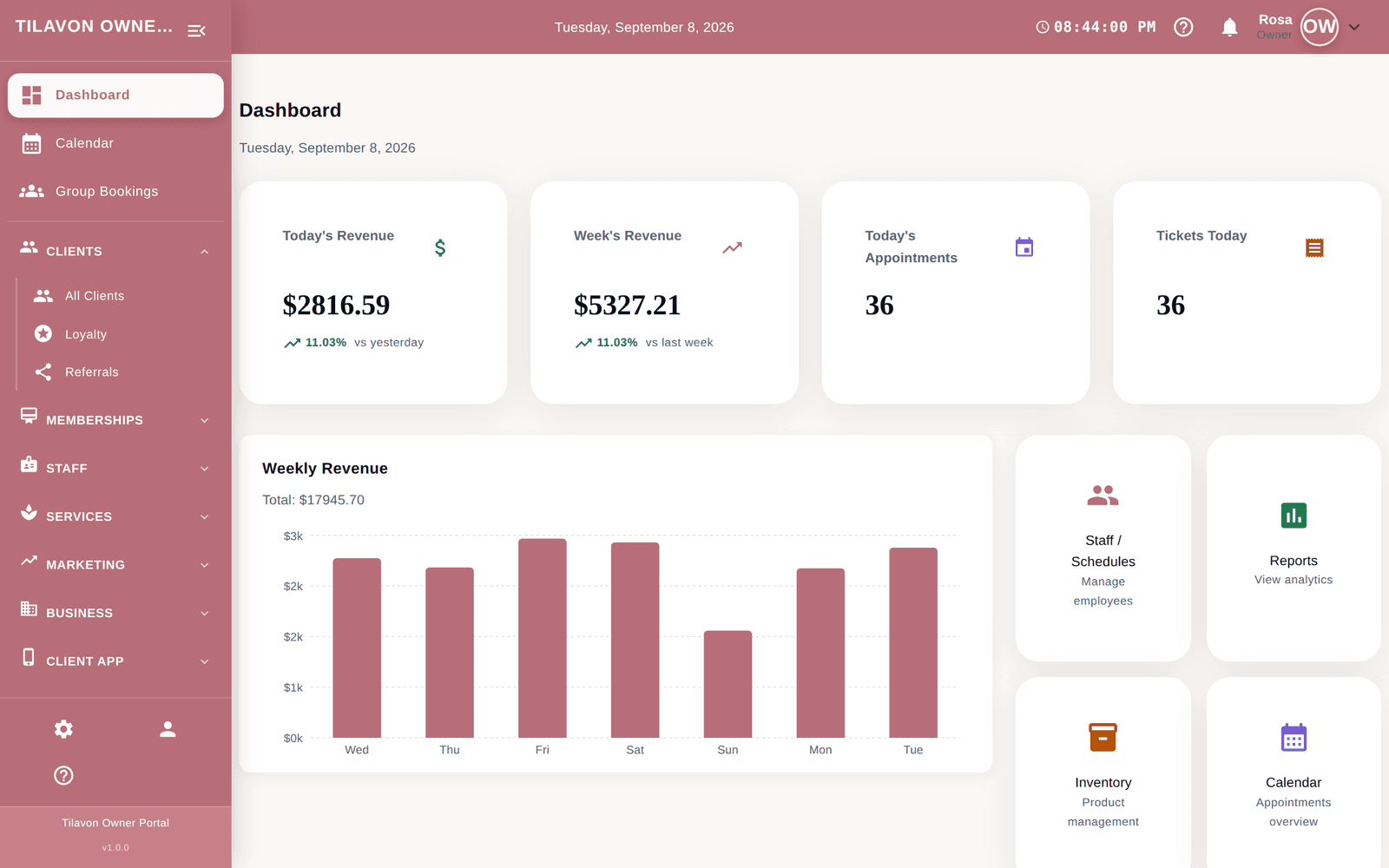Click receipt icon on Tickets Today card
The image size is (1389, 868).
pos(1314,248)
